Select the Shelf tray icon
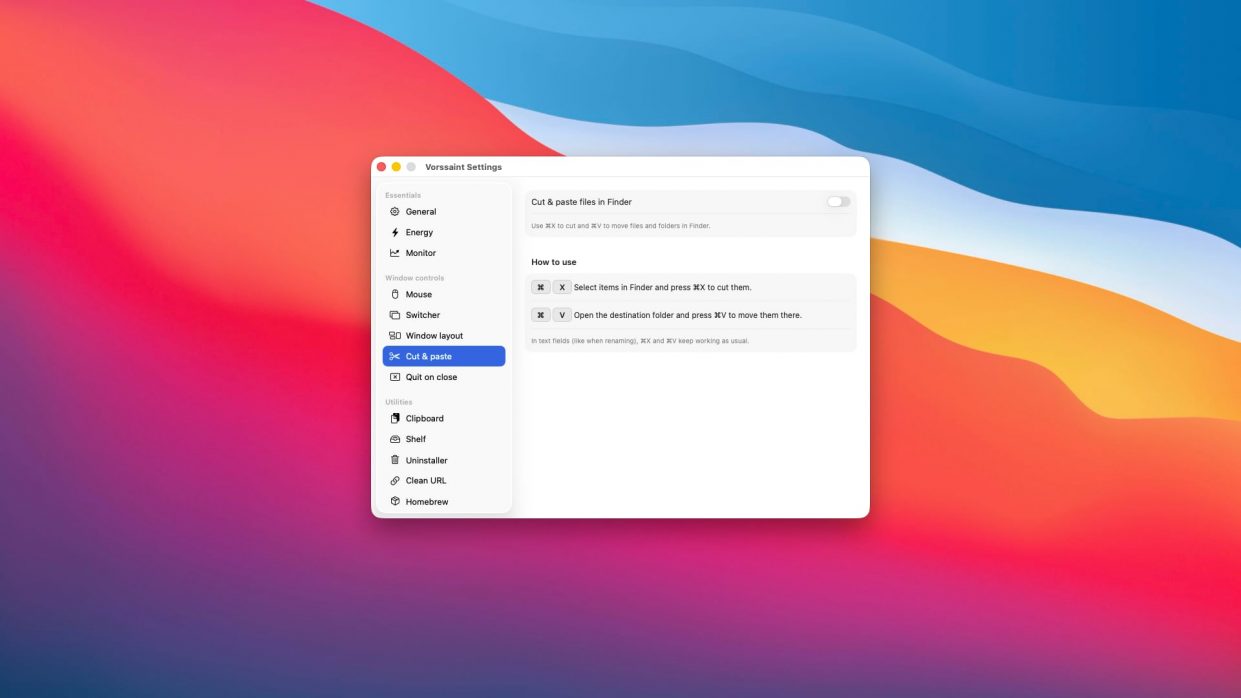The image size is (1241, 698). (x=395, y=439)
